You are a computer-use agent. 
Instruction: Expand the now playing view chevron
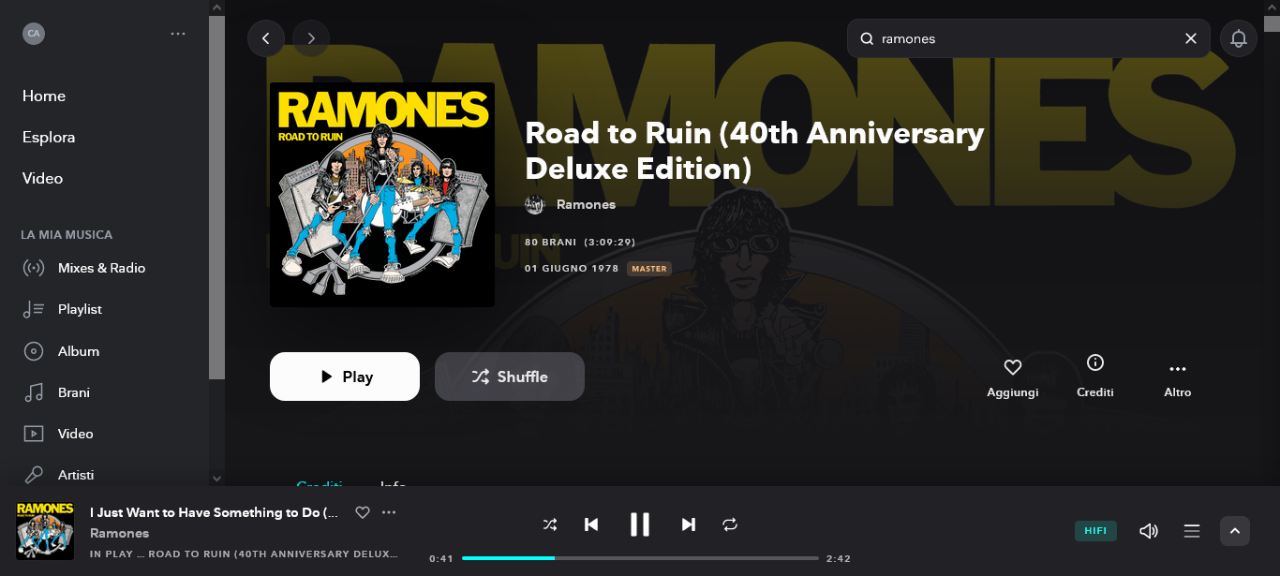tap(1235, 531)
